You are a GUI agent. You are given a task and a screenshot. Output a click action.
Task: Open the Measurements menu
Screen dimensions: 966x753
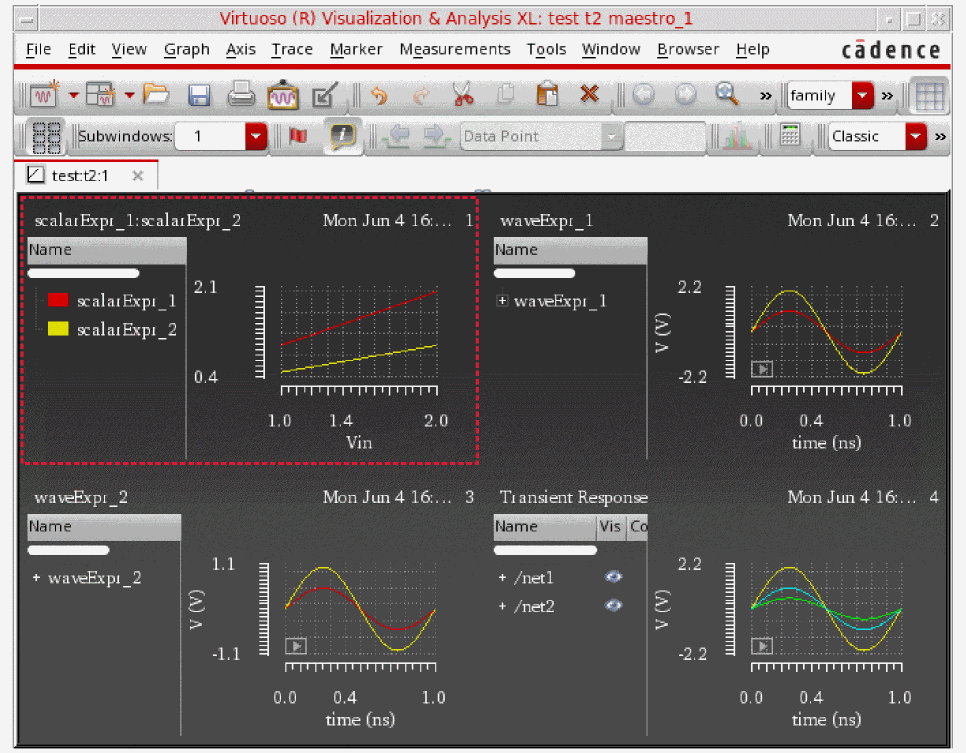tap(454, 49)
